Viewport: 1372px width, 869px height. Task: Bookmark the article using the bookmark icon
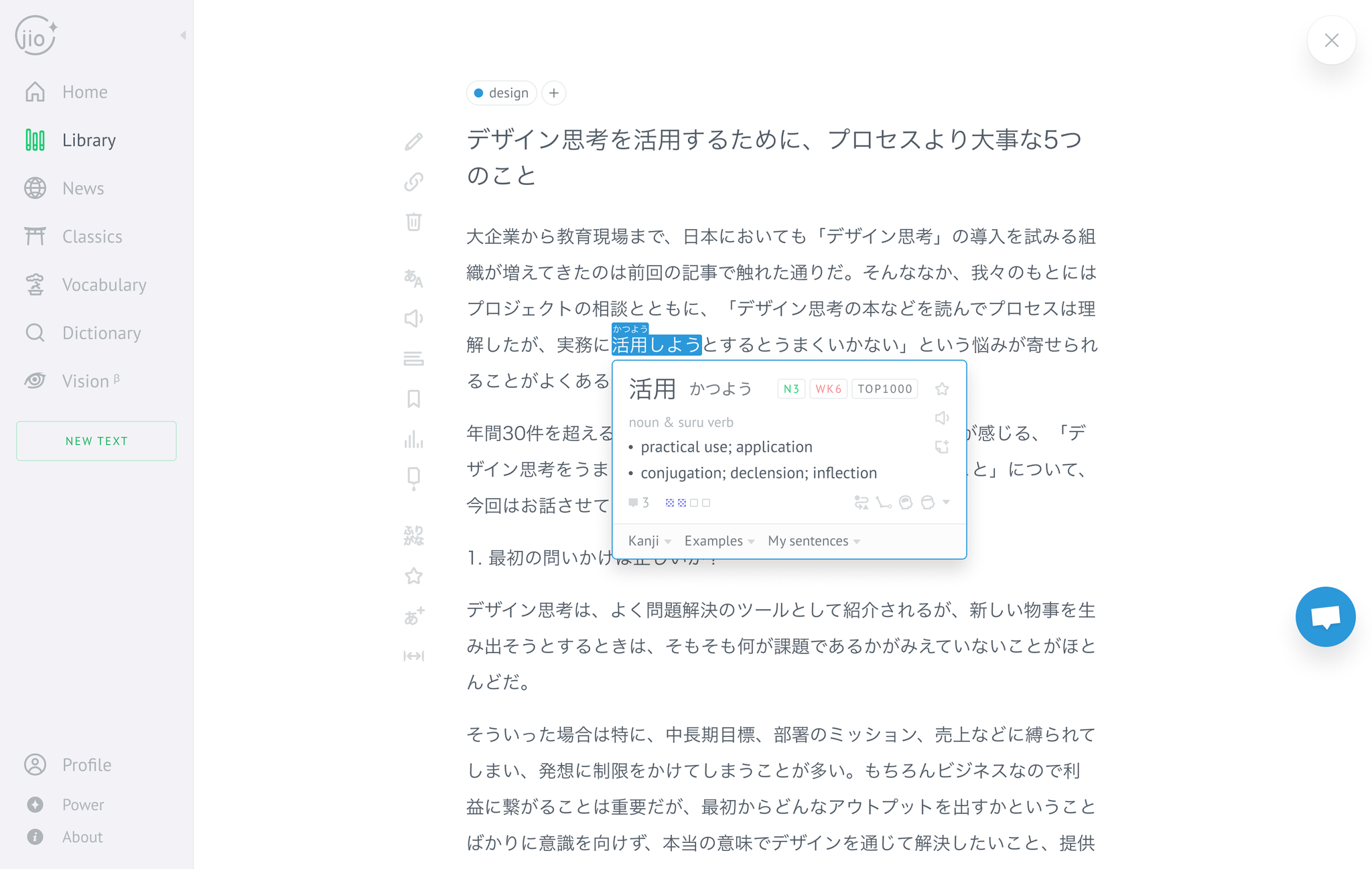(x=414, y=399)
